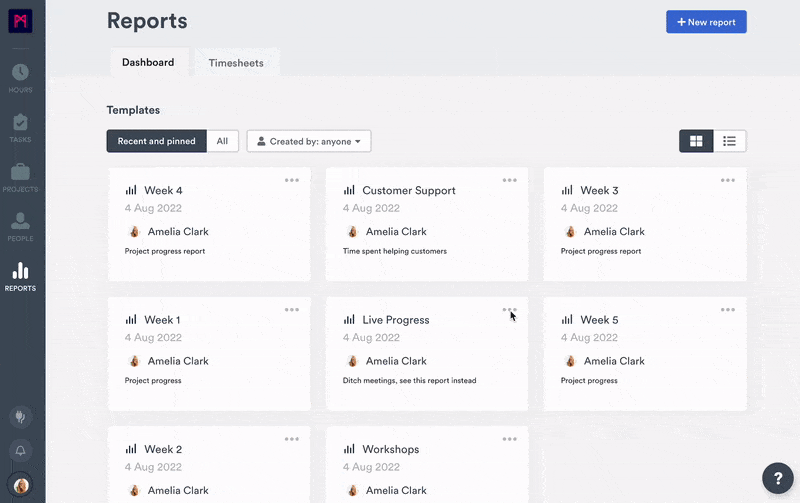Switch to grid view layout
The image size is (800, 503).
click(696, 142)
